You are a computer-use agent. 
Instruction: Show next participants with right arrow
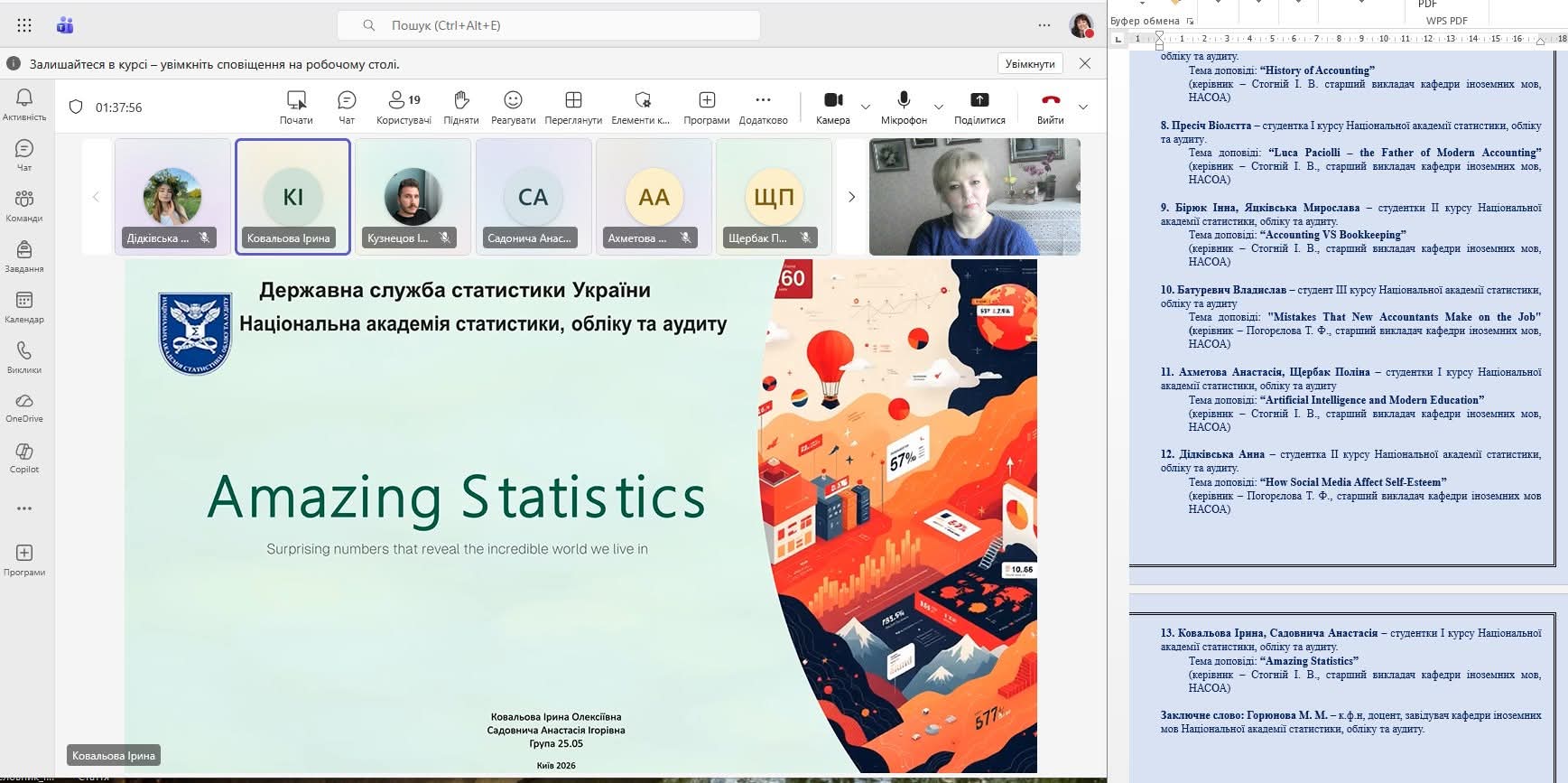pos(851,197)
